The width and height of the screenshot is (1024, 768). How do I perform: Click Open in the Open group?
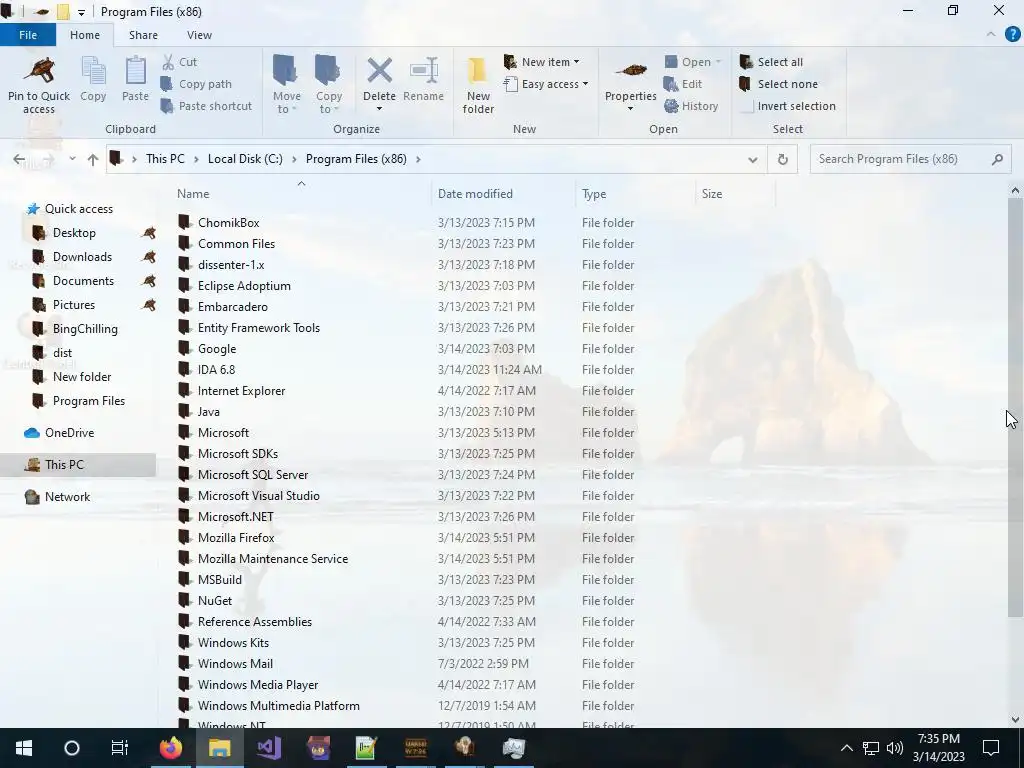pos(692,62)
